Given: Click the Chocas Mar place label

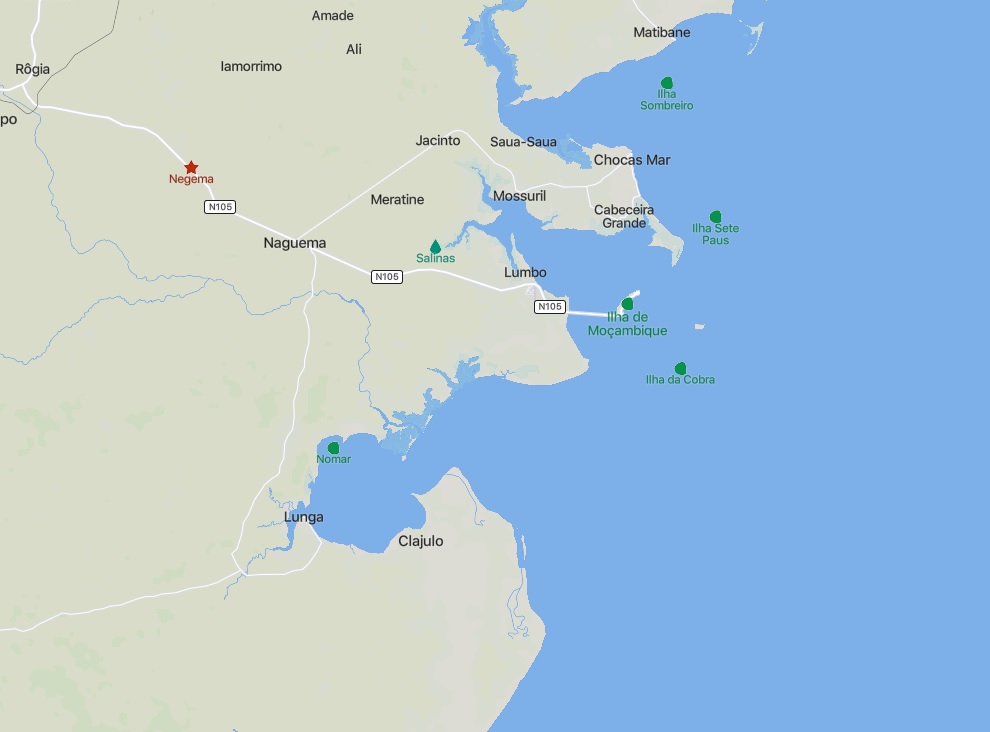Looking at the screenshot, I should 631,160.
